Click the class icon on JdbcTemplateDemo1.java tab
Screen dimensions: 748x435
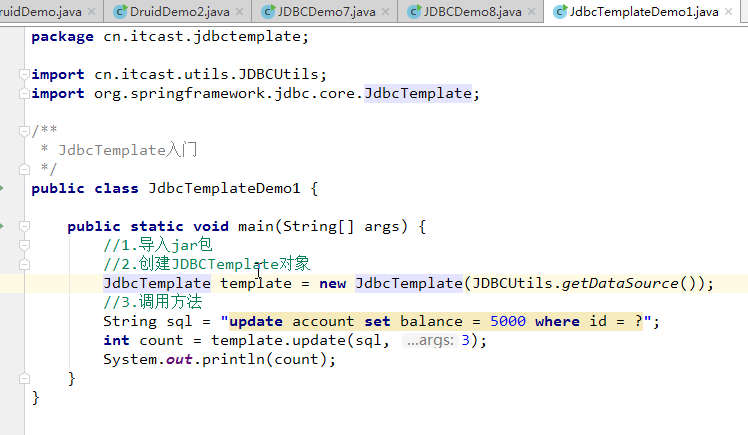[561, 11]
